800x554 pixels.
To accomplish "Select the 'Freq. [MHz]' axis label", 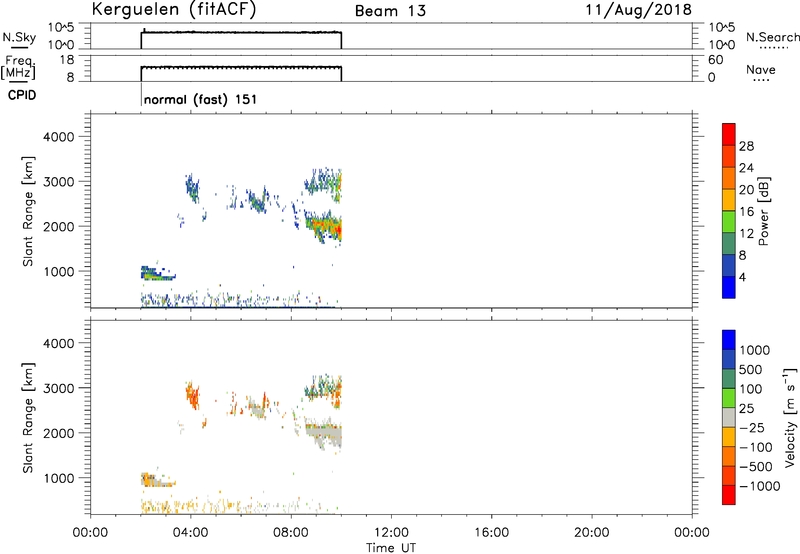I will point(19,67).
